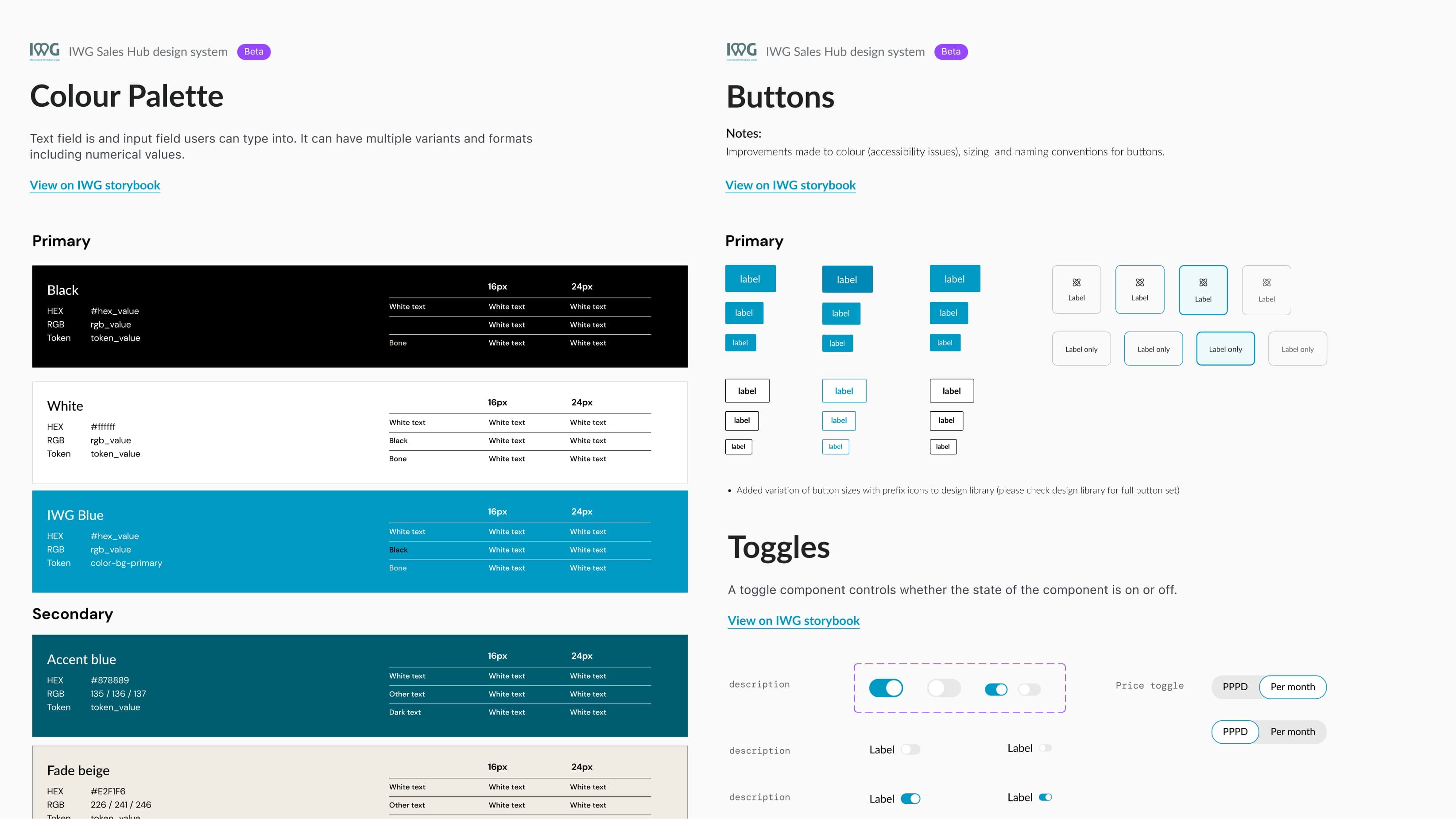The image size is (1456, 819).
Task: Click View on IWG storybook colour palette link
Action: click(94, 184)
